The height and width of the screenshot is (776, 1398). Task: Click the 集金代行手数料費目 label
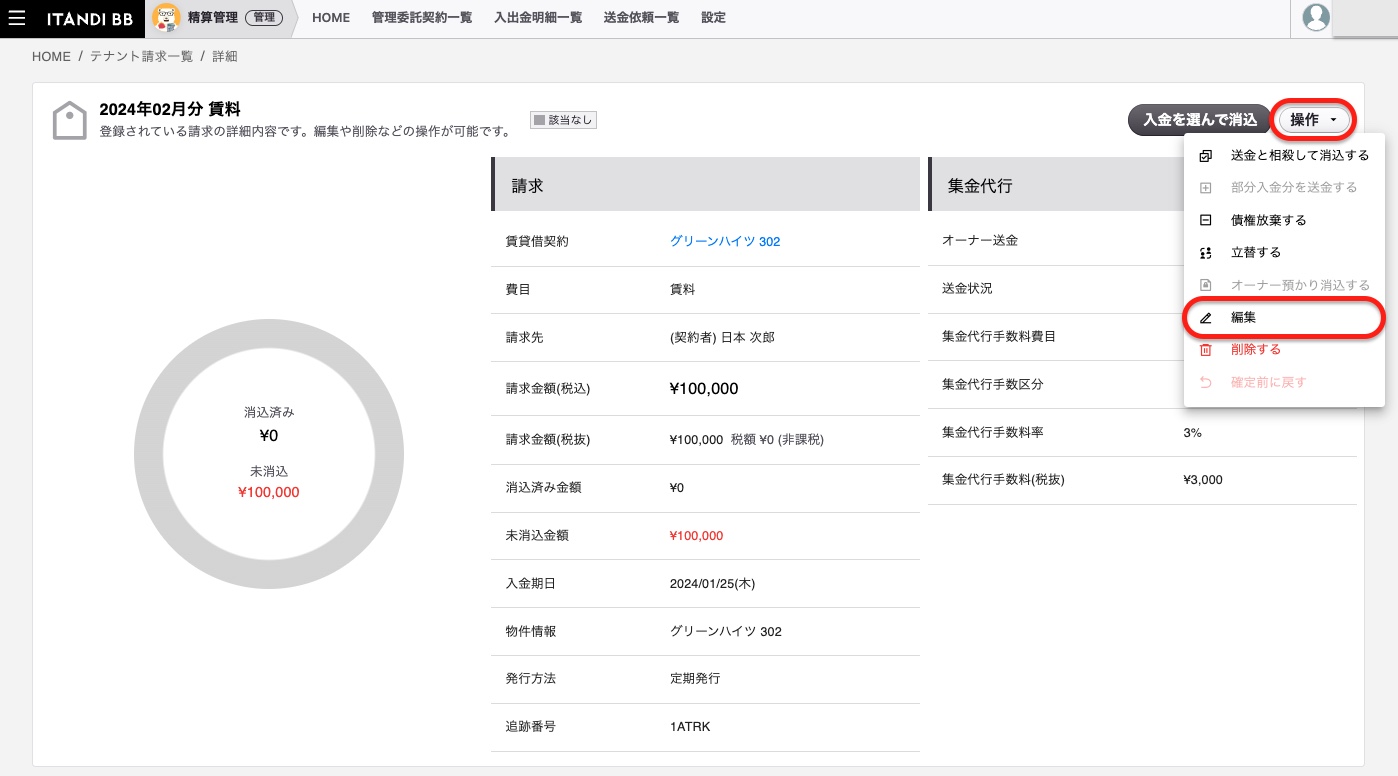pos(999,337)
